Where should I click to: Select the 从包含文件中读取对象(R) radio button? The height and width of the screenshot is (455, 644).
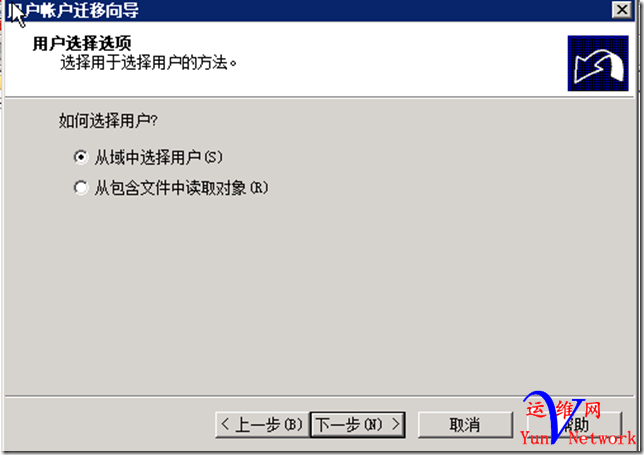(81, 188)
